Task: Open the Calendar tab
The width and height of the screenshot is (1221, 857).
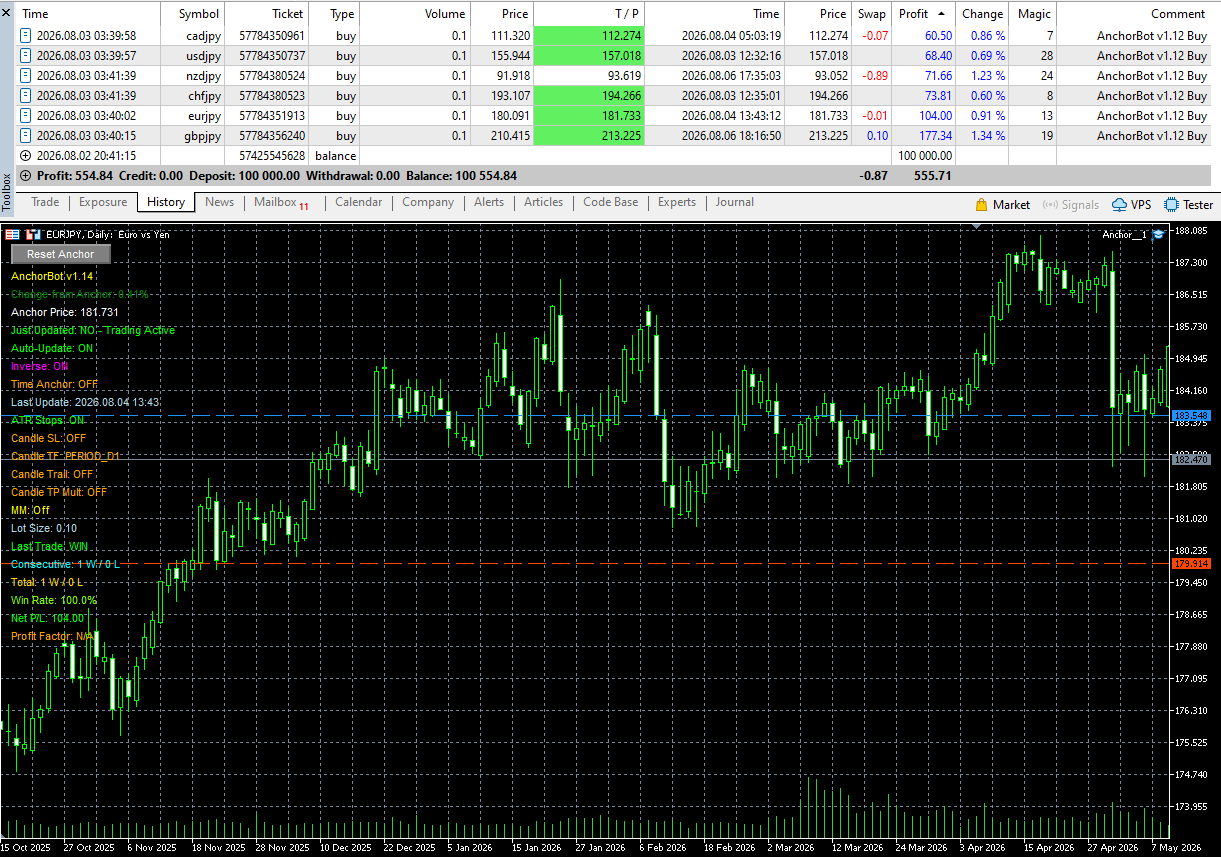Action: pyautogui.click(x=358, y=202)
